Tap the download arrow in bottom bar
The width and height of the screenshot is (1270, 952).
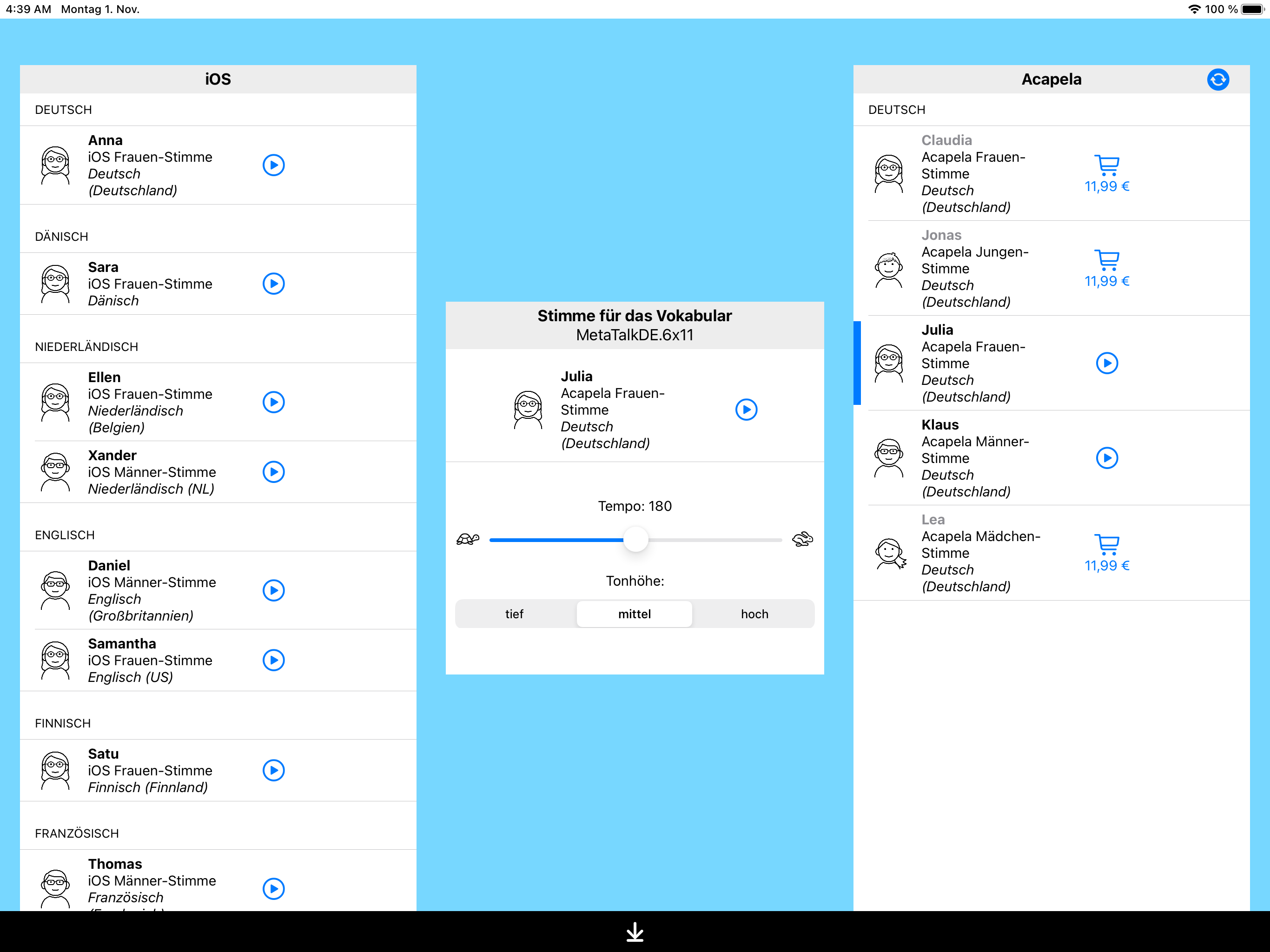tap(635, 932)
